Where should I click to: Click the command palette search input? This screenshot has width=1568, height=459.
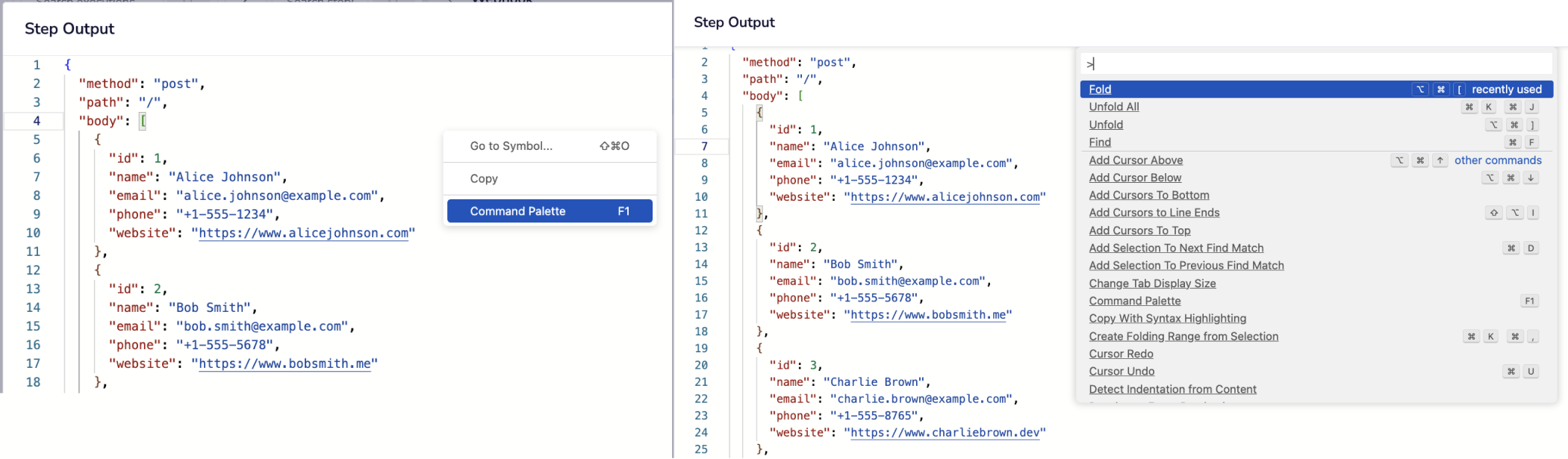[x=1314, y=64]
